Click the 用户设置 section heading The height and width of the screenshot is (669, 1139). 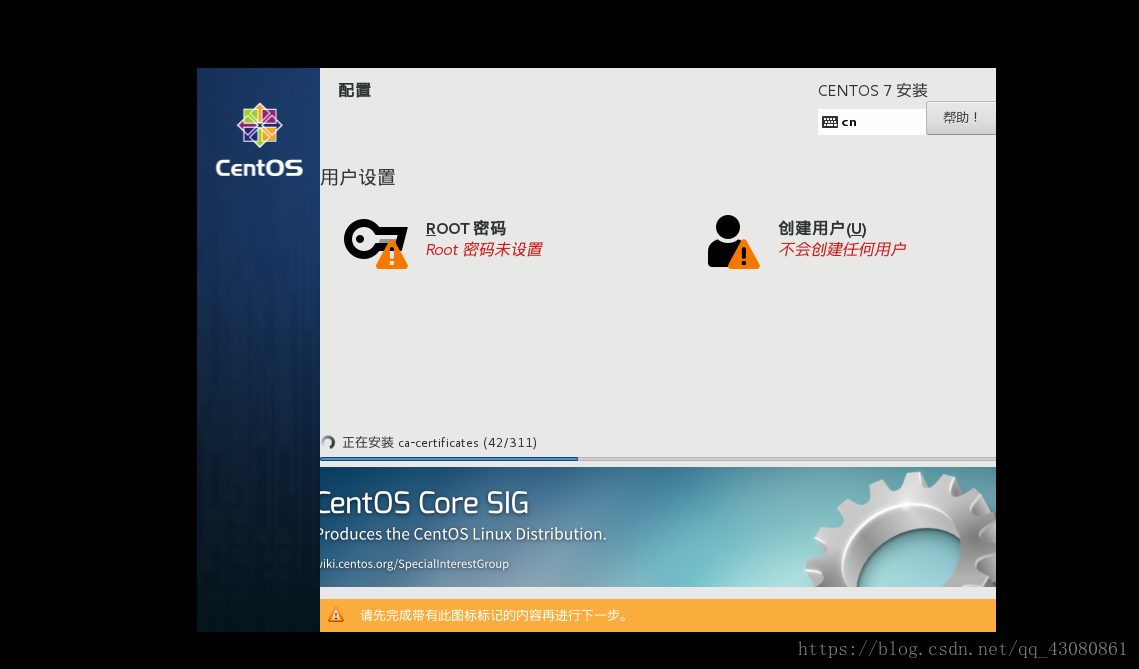[x=358, y=177]
